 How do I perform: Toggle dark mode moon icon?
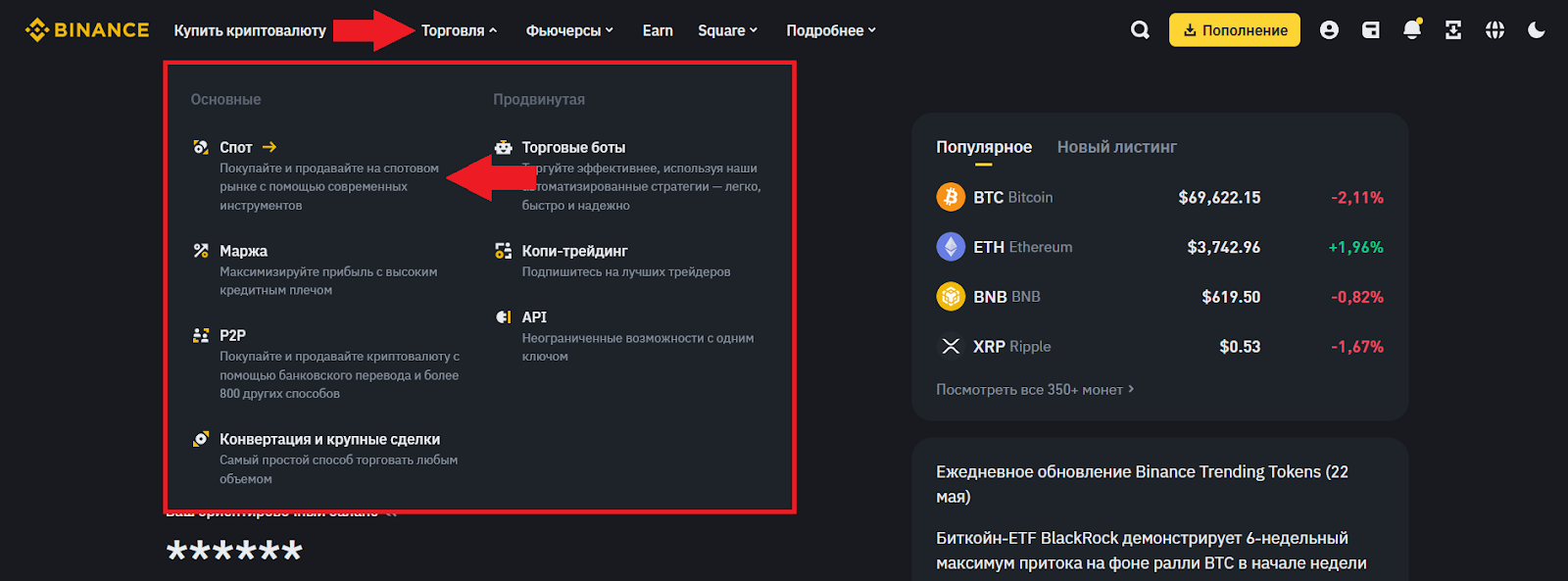click(1537, 30)
